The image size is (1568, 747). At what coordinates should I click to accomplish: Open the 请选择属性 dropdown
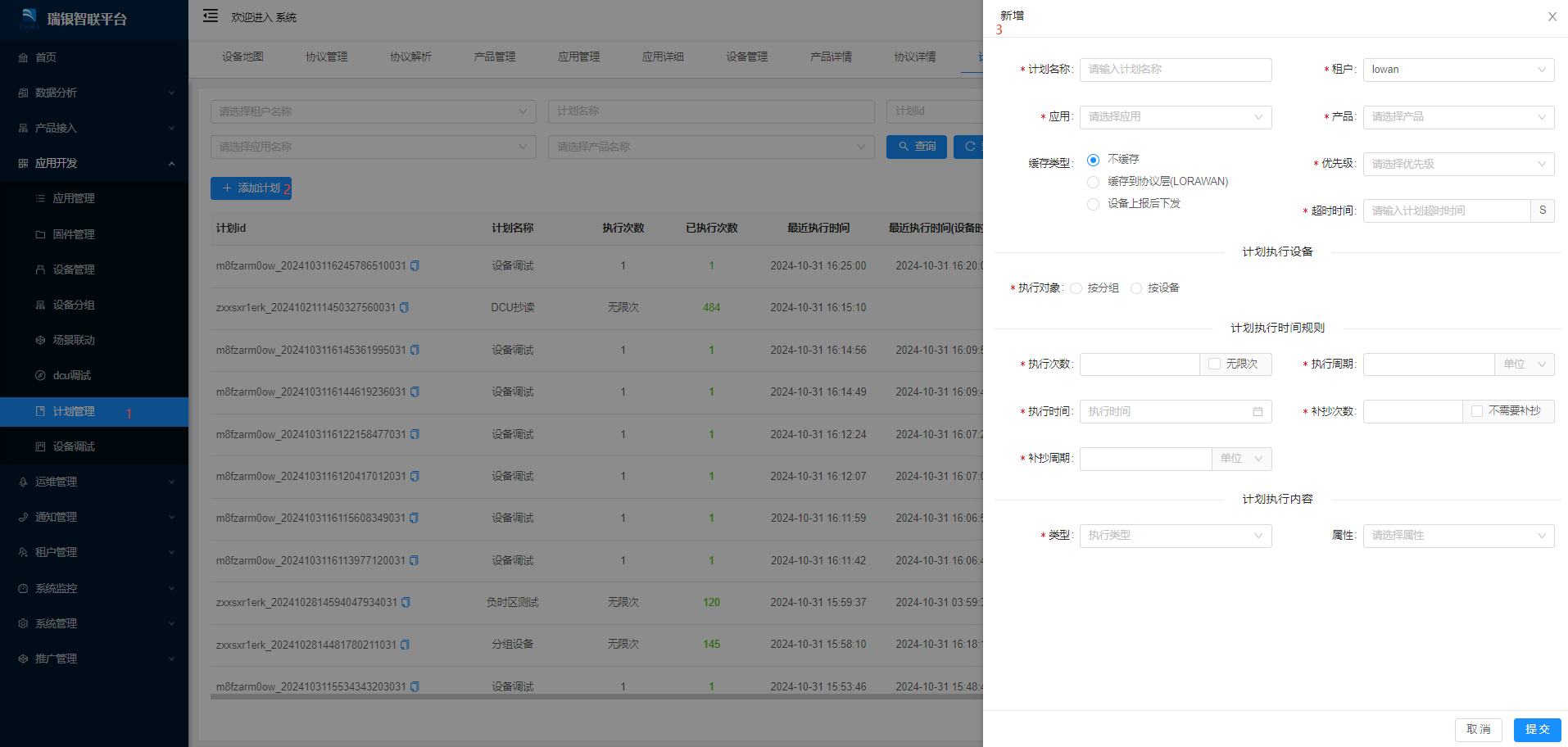pyautogui.click(x=1458, y=536)
